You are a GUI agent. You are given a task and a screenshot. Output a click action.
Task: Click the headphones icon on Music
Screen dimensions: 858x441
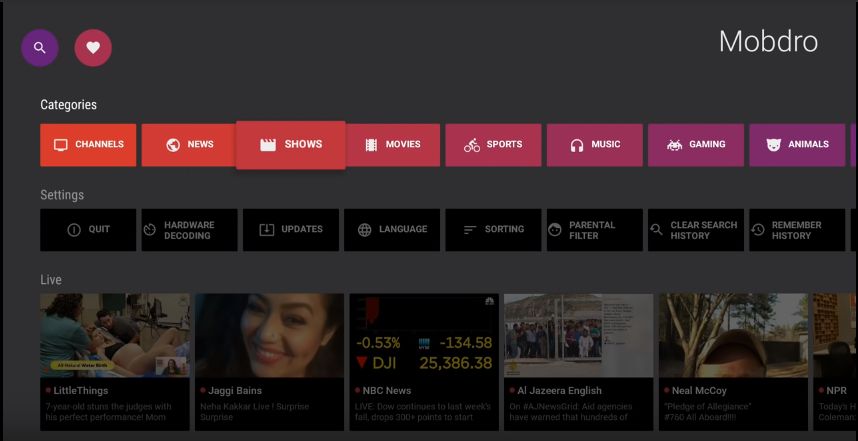tap(576, 145)
